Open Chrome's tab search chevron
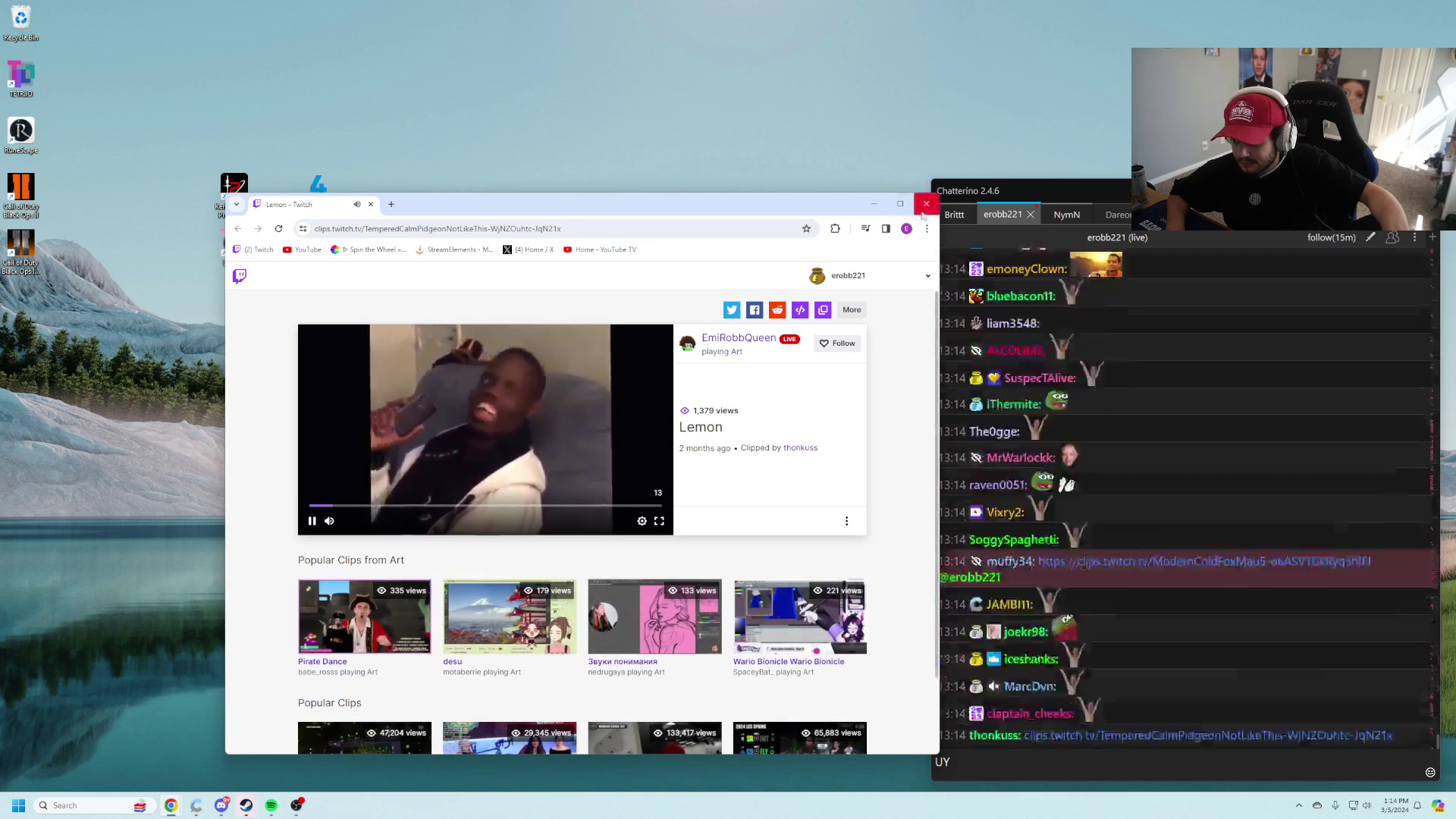1456x819 pixels. click(236, 204)
